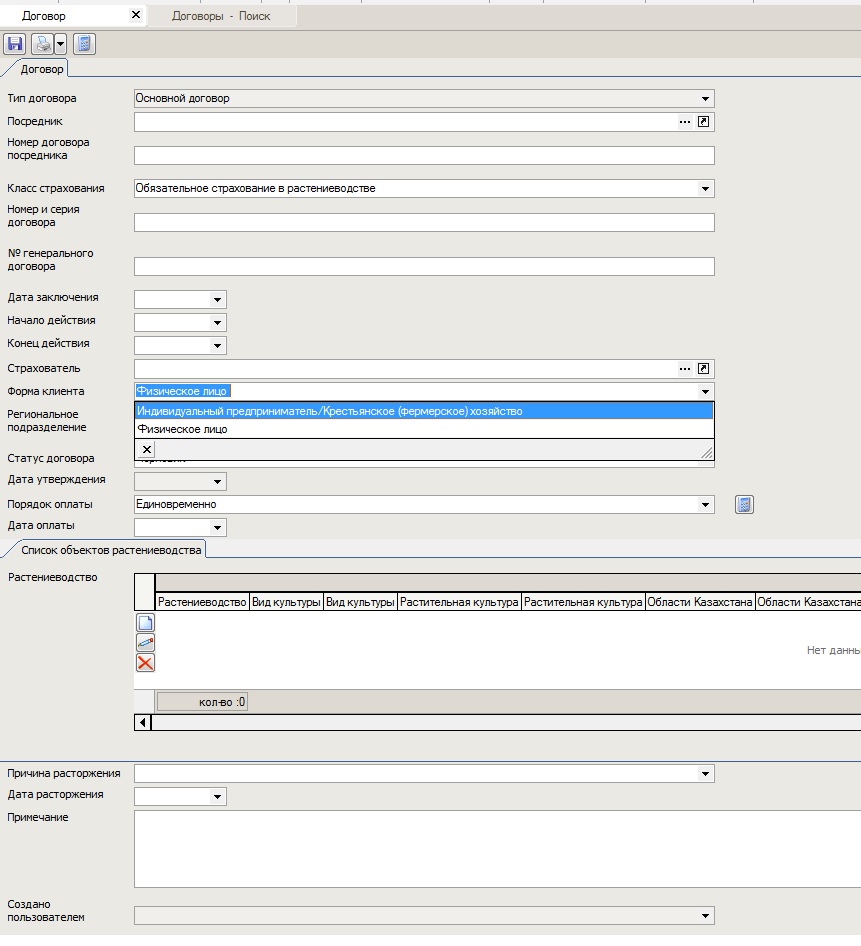Viewport: 861px width, 946px height.
Task: Expand the Причина расторжения dropdown
Action: (x=705, y=774)
